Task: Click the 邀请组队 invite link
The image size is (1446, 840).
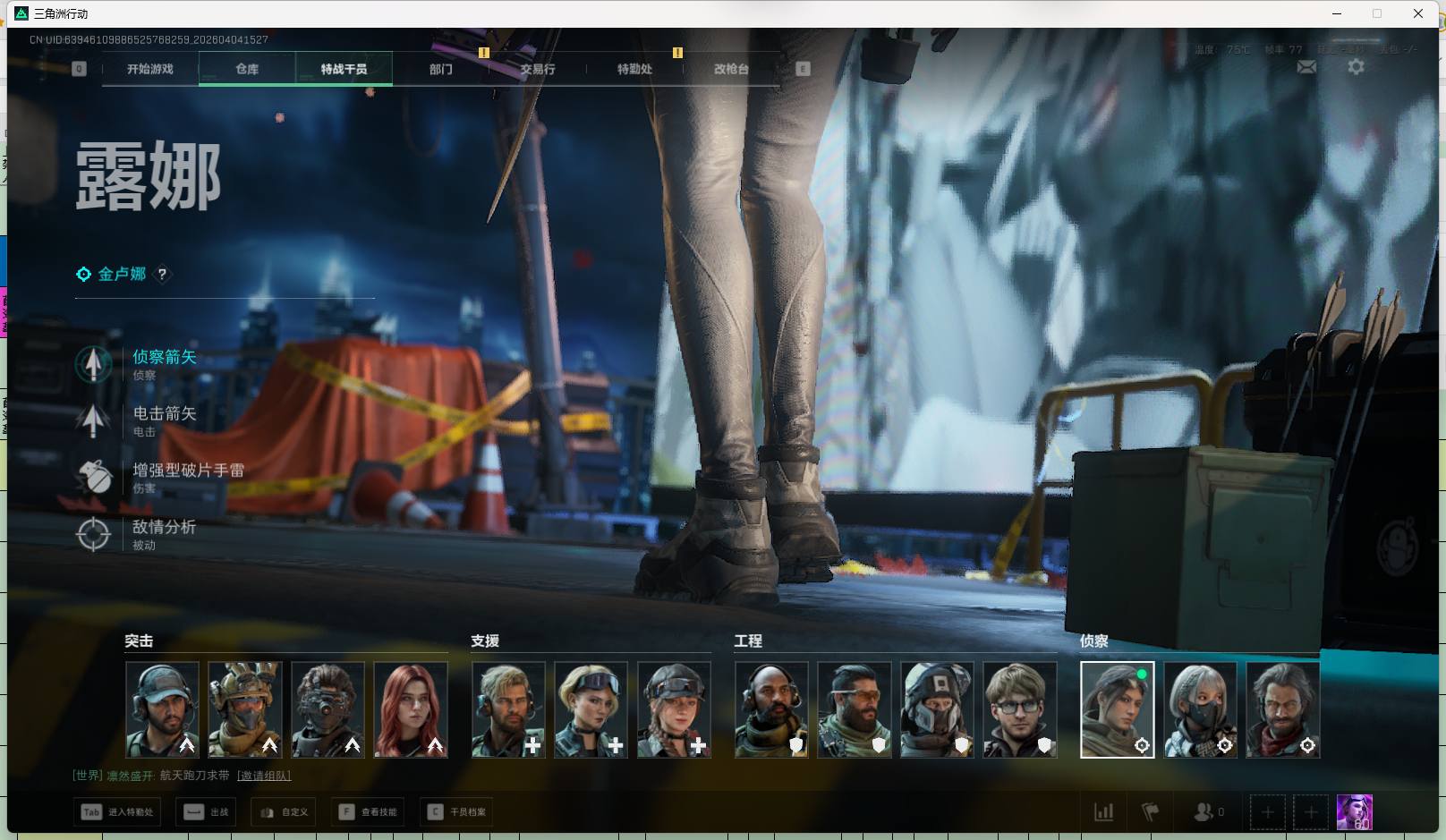Action: point(264,776)
